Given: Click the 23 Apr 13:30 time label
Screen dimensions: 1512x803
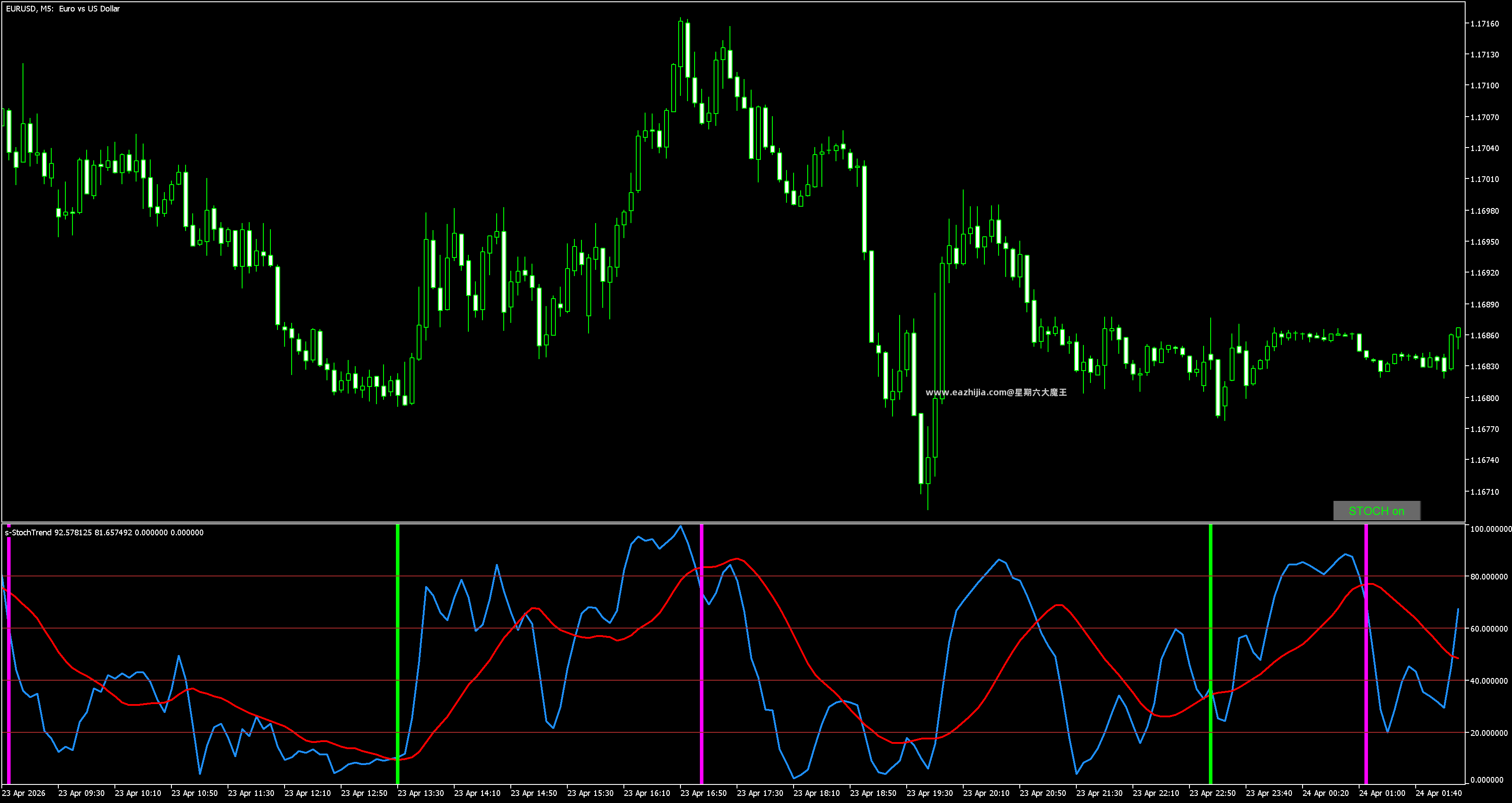Looking at the screenshot, I should pyautogui.click(x=421, y=794).
